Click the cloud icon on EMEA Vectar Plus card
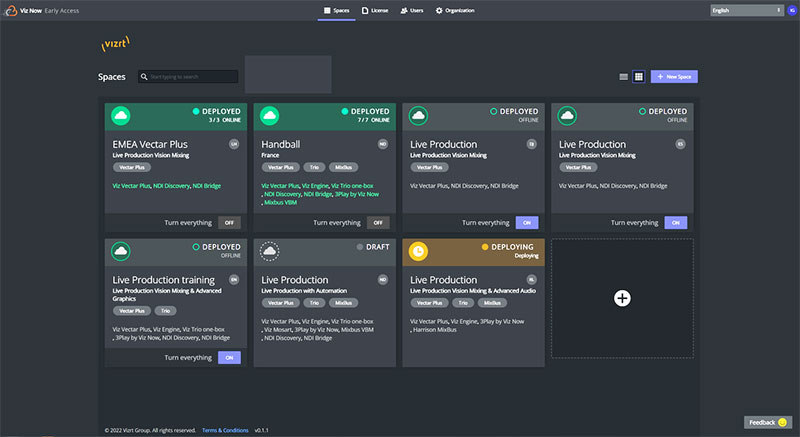The height and width of the screenshot is (437, 800). click(x=121, y=115)
